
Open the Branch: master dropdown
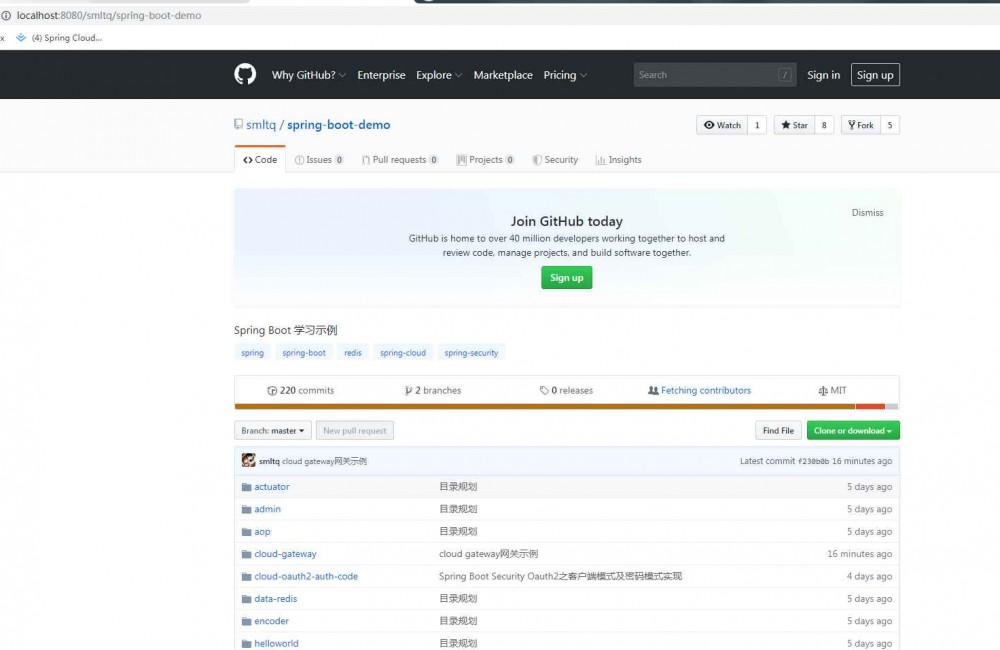pyautogui.click(x=272, y=430)
